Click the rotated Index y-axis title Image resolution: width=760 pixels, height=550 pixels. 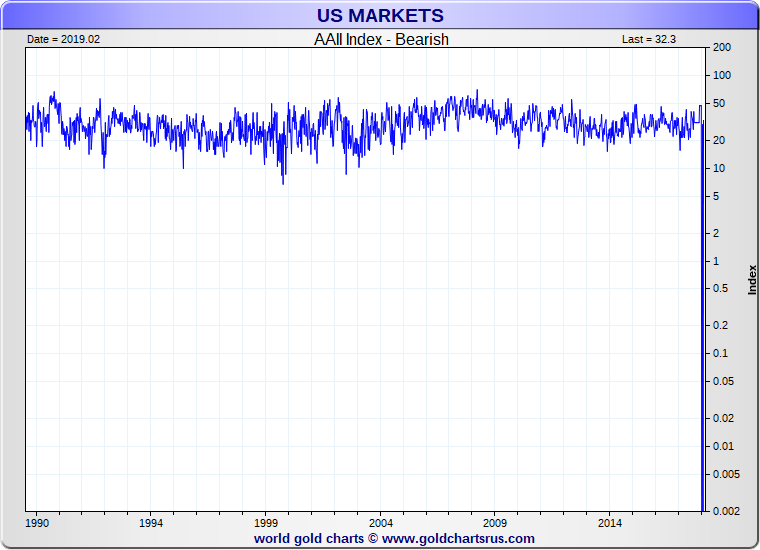pyautogui.click(x=752, y=279)
